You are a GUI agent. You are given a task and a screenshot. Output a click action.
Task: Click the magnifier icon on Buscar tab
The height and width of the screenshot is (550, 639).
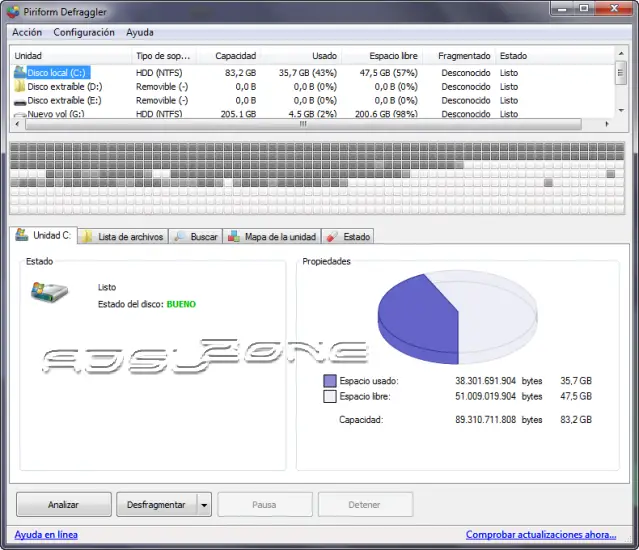[x=180, y=236]
